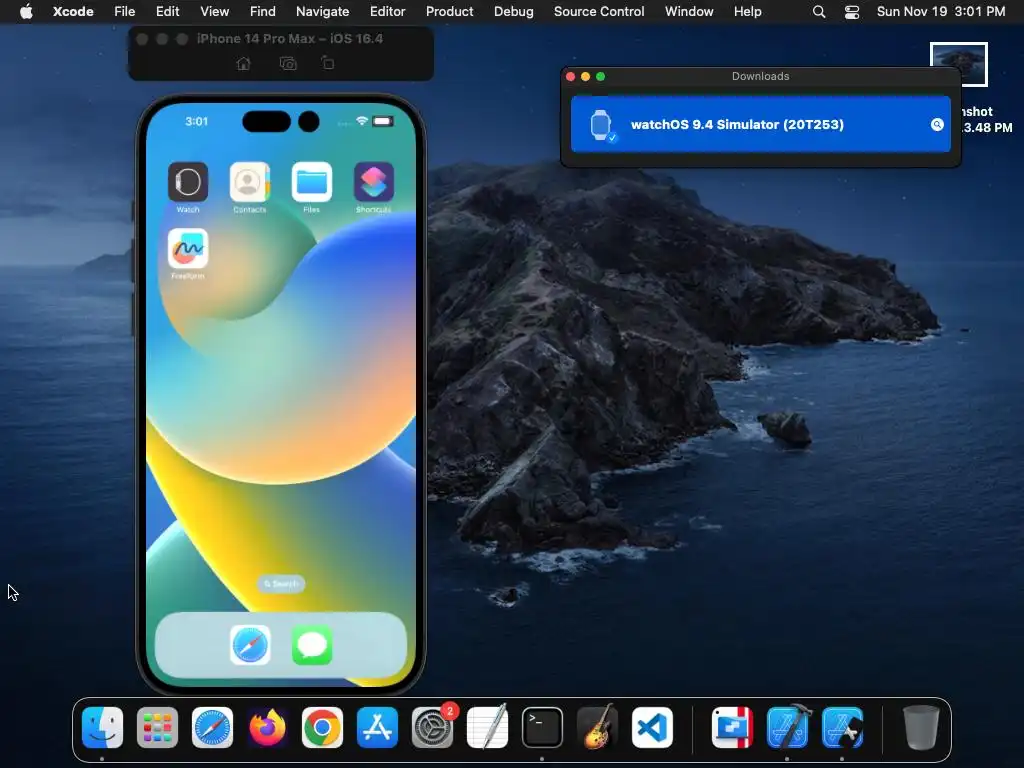Click the simulator Home button
The width and height of the screenshot is (1024, 768).
click(x=244, y=63)
